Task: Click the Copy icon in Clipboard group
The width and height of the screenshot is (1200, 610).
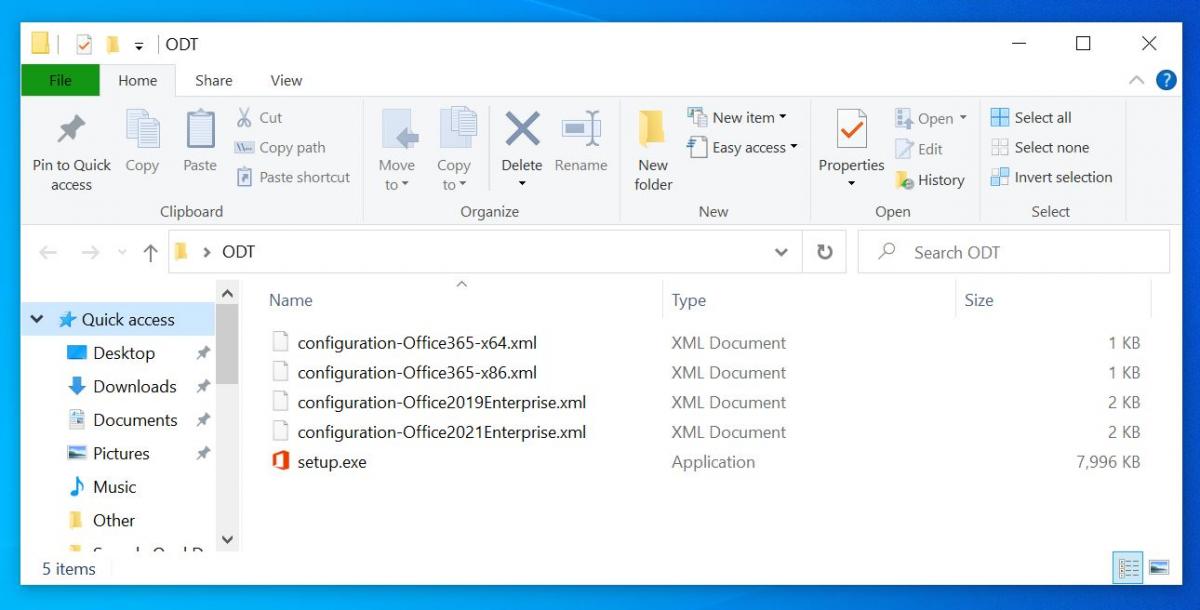Action: [x=142, y=129]
